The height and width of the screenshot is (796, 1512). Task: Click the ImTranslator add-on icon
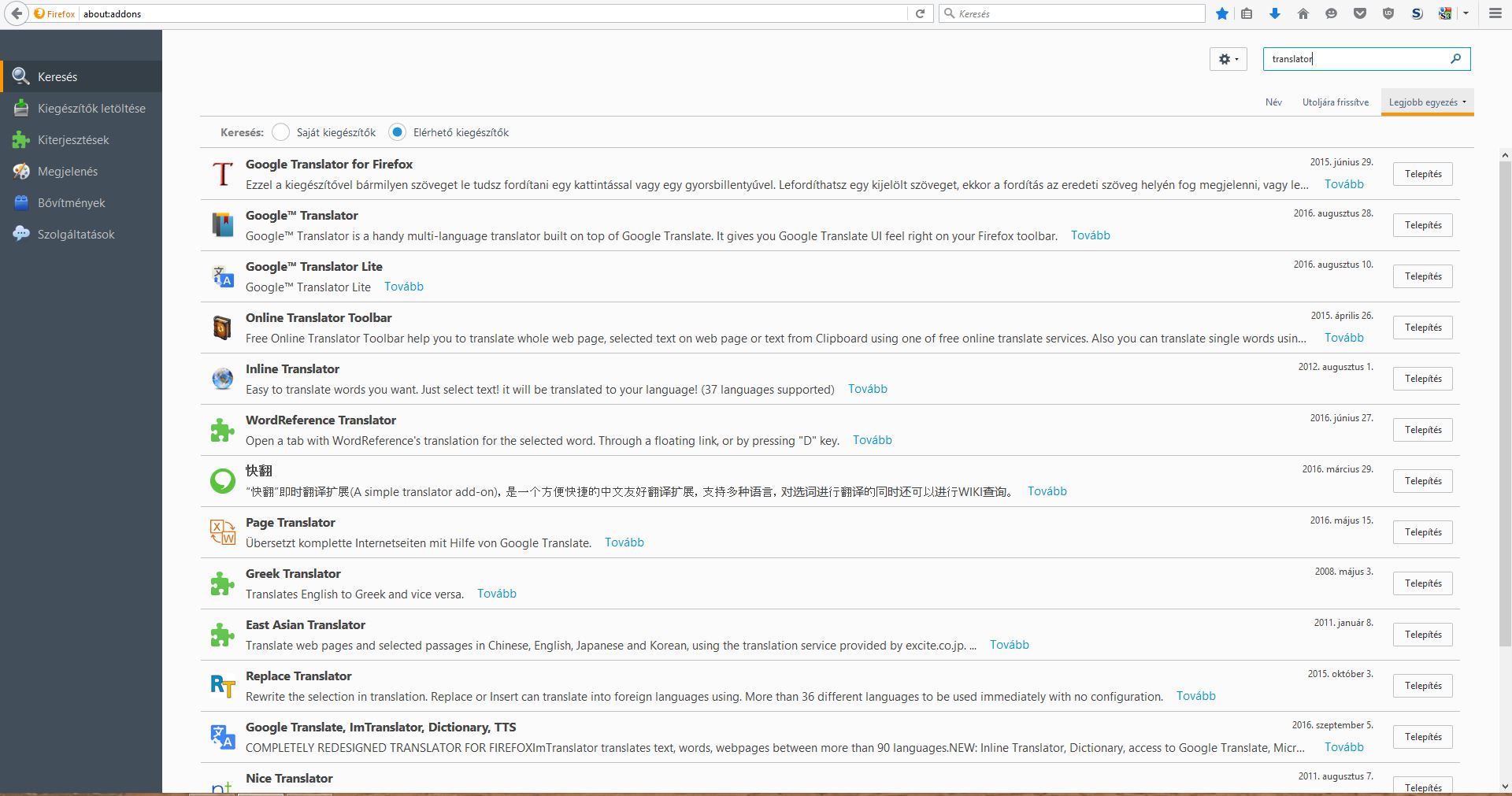[x=223, y=737]
